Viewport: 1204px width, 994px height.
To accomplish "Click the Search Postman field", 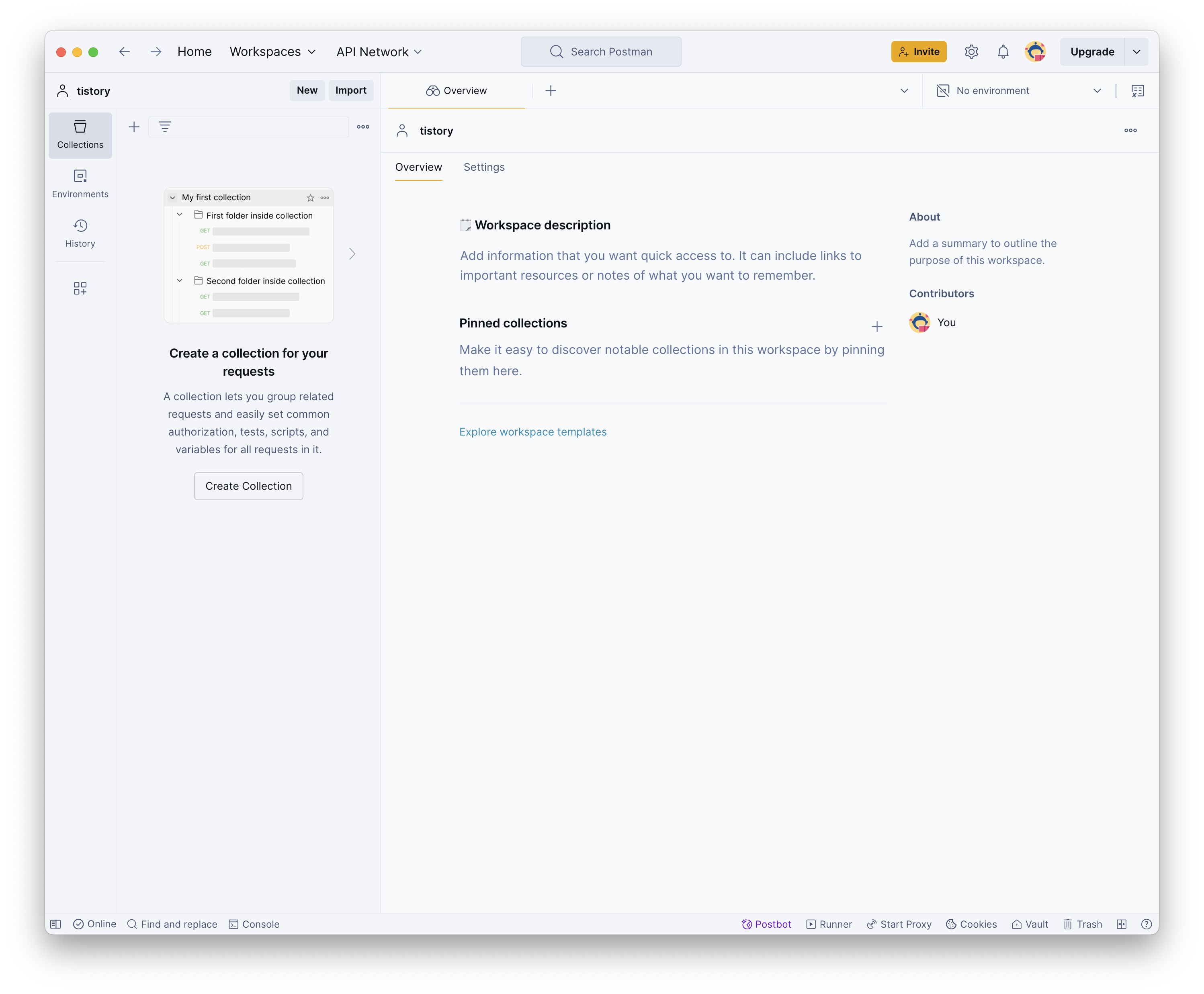I will tap(601, 52).
